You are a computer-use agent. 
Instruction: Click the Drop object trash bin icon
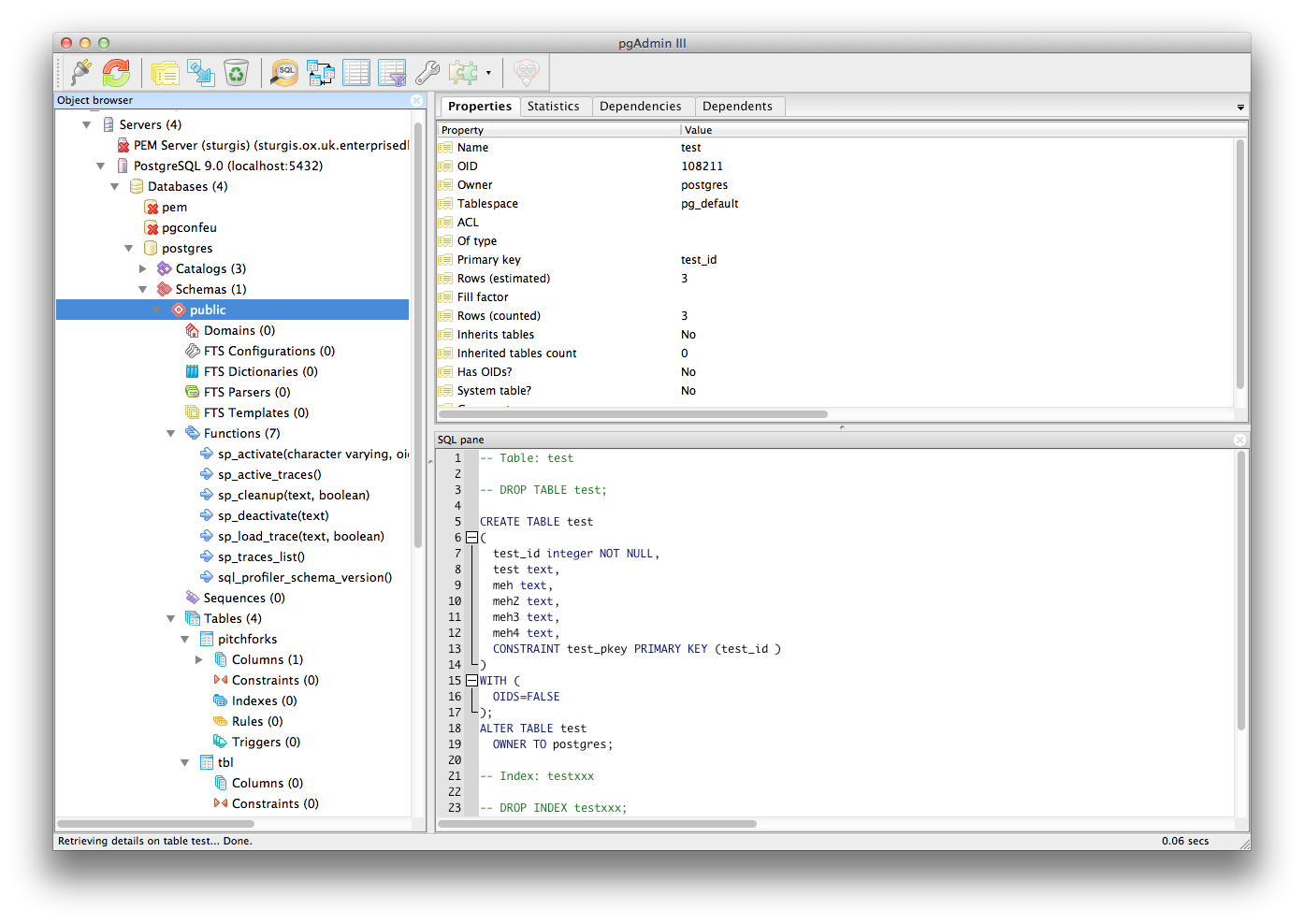coord(236,72)
